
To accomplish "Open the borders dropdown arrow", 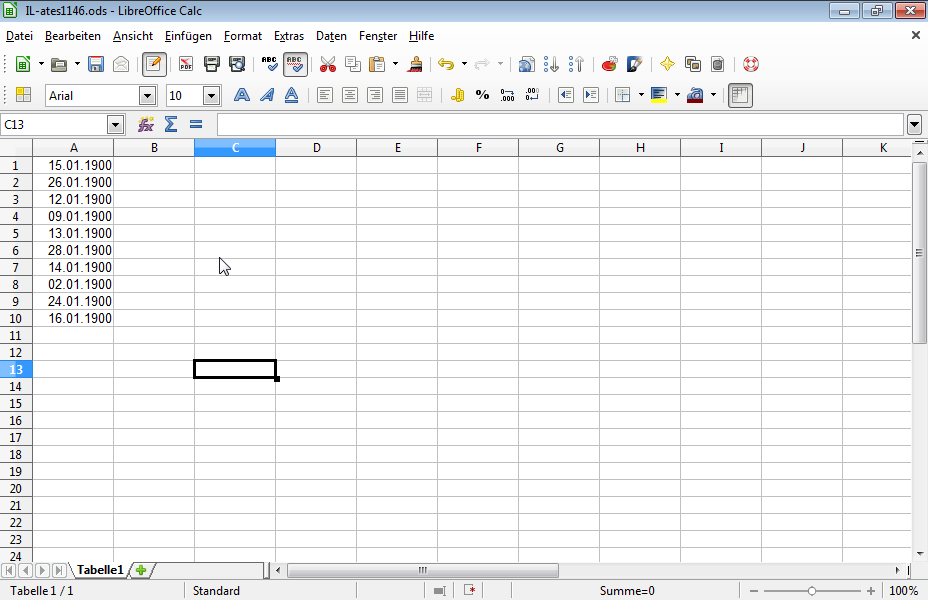I will pos(641,95).
